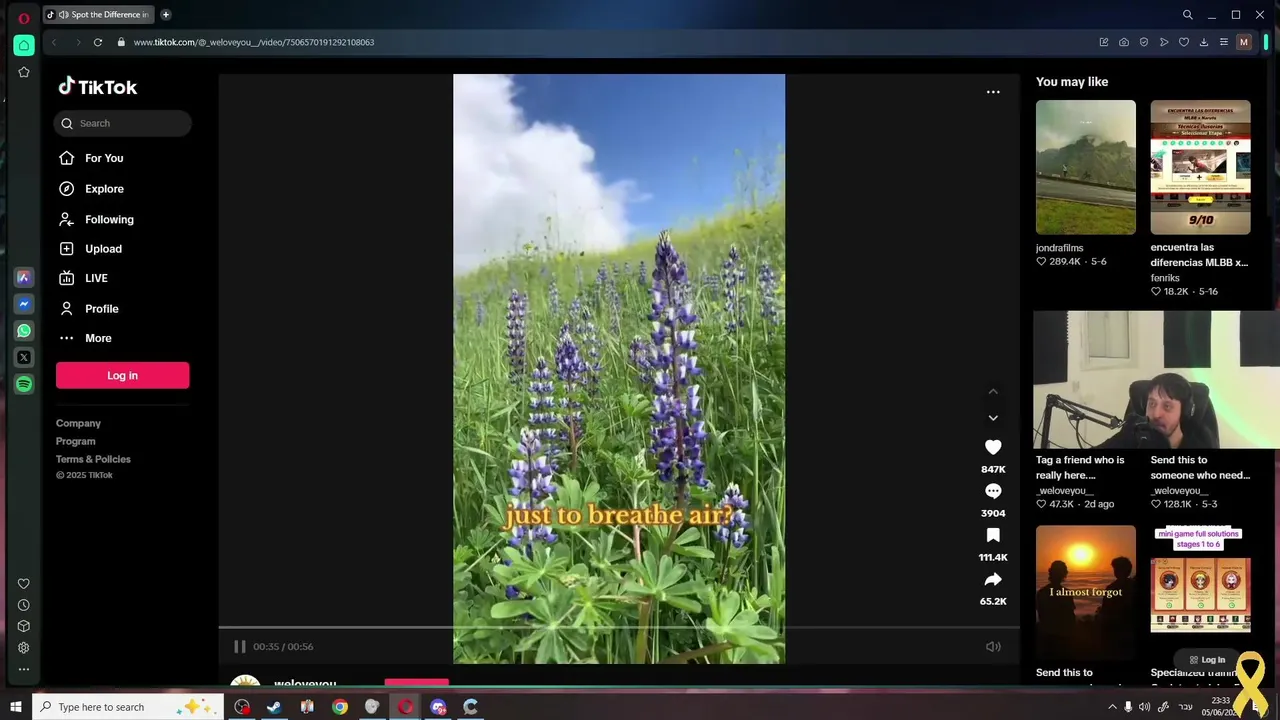
Task: Open Opera Easy Setup sliders
Action: click(1224, 42)
